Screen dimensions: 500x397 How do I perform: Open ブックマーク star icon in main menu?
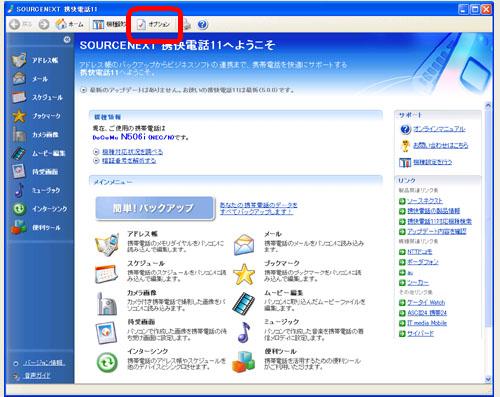click(244, 274)
